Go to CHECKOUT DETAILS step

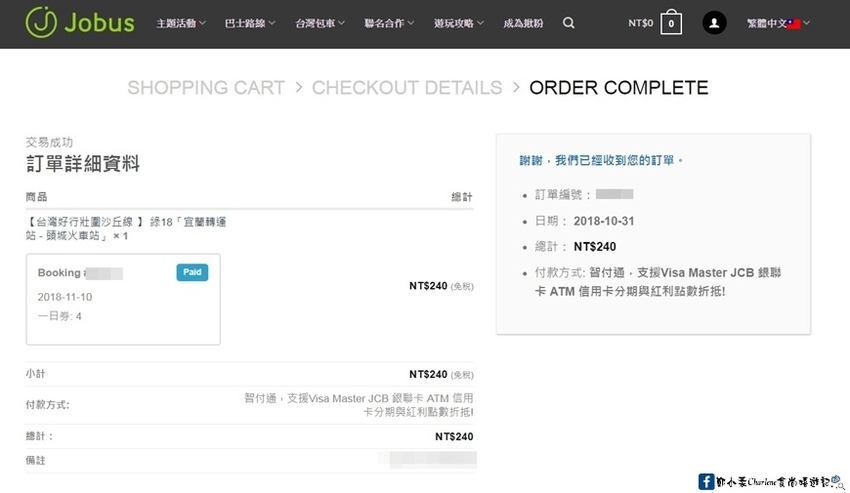pyautogui.click(x=407, y=88)
